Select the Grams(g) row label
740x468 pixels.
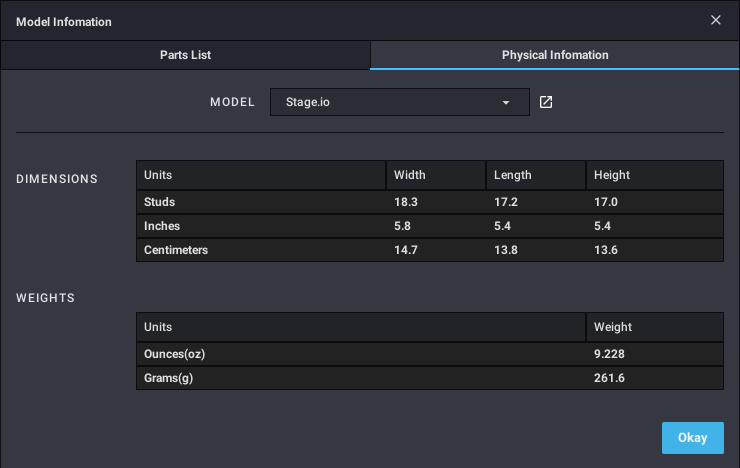pos(169,378)
